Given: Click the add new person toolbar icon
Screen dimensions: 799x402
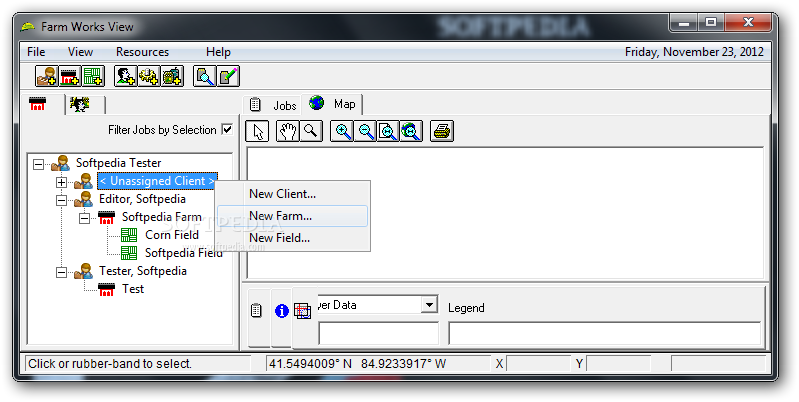Looking at the screenshot, I should click(125, 76).
